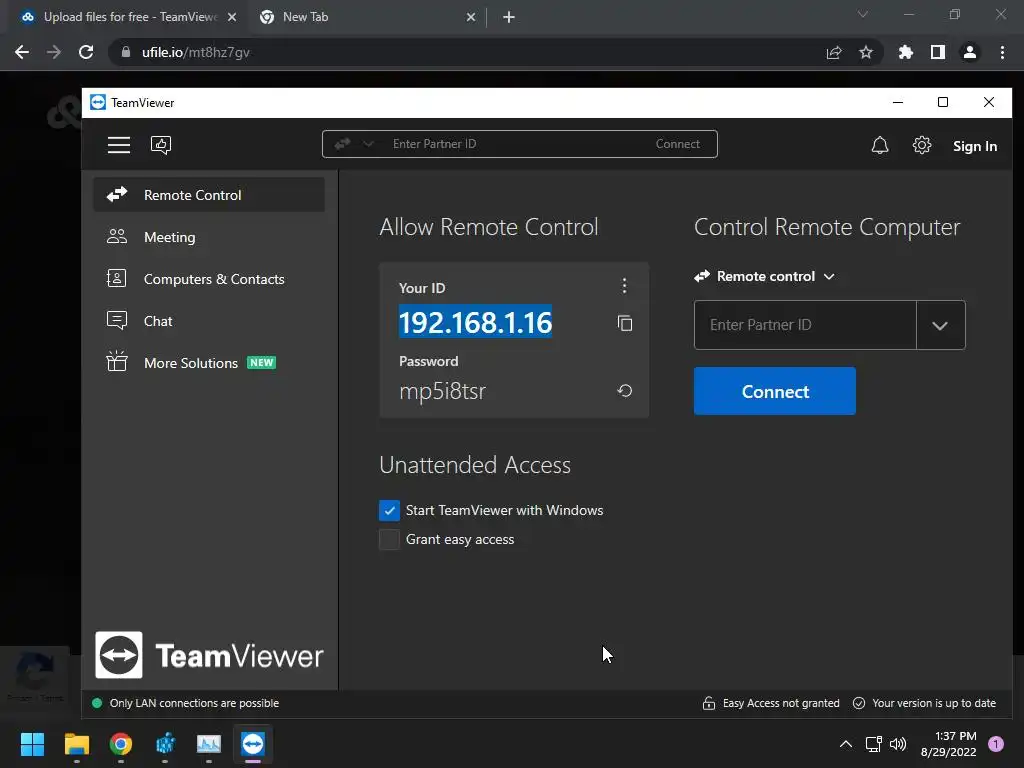The height and width of the screenshot is (768, 1024).
Task: Click the highlighted ID 192.168.1.16
Action: tap(475, 322)
